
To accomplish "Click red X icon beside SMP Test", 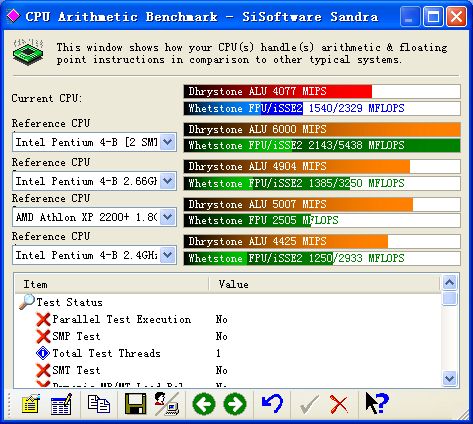I will tap(43, 336).
